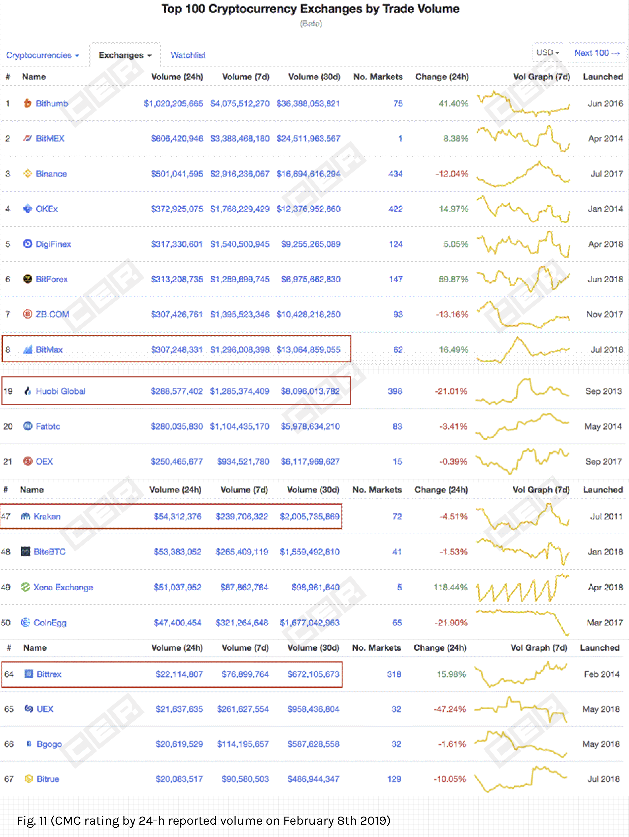Open the Cryptocurrencies dropdown menu
The height and width of the screenshot is (837, 629).
[43, 55]
